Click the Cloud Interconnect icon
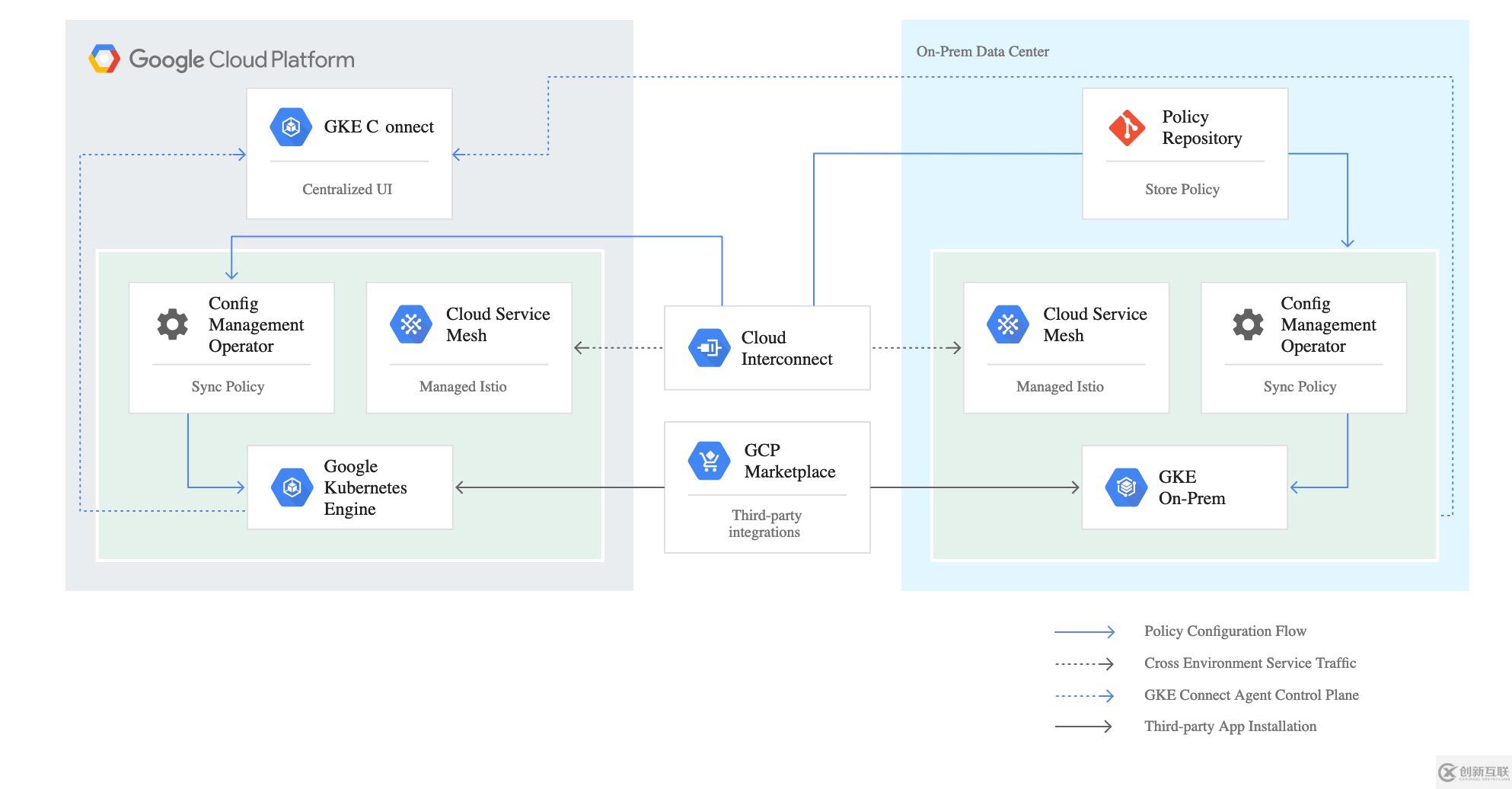Image resolution: width=1512 pixels, height=789 pixels. (x=710, y=348)
